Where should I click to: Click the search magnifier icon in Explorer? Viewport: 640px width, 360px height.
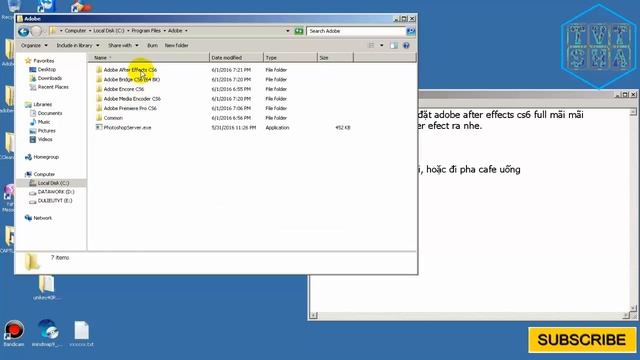pyautogui.click(x=411, y=31)
